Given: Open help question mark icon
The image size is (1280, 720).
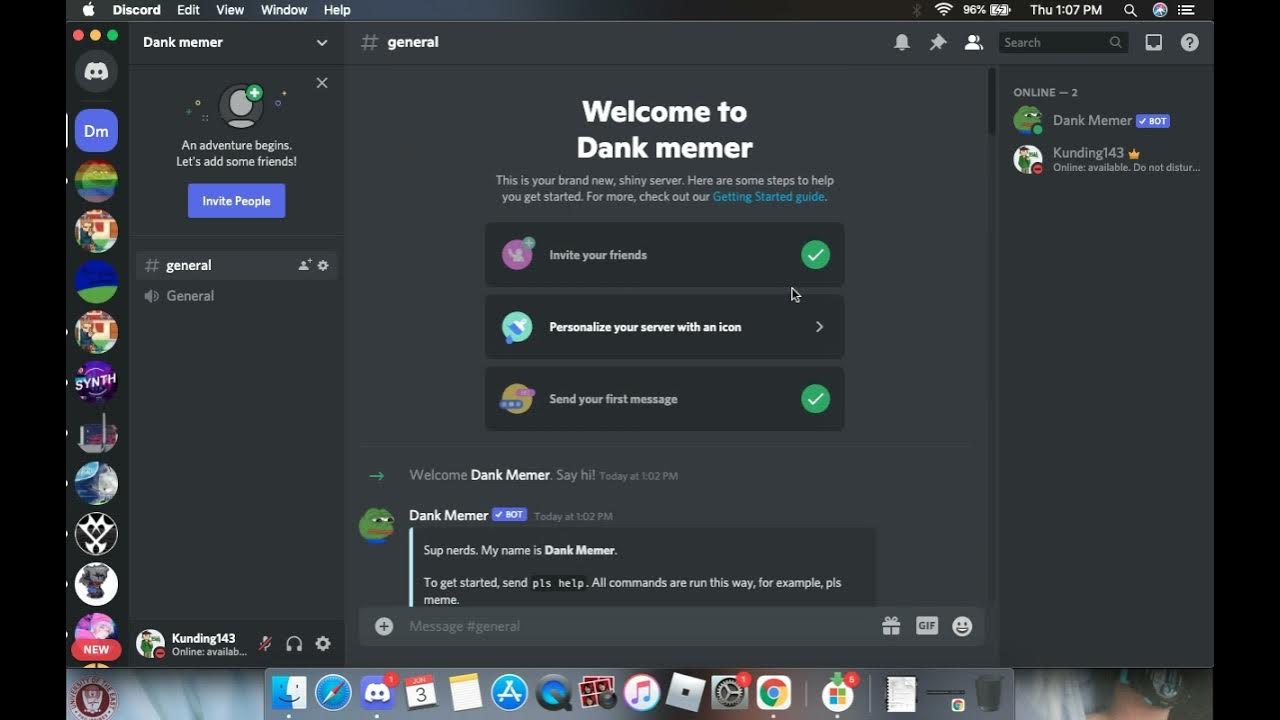Looking at the screenshot, I should click(1189, 42).
